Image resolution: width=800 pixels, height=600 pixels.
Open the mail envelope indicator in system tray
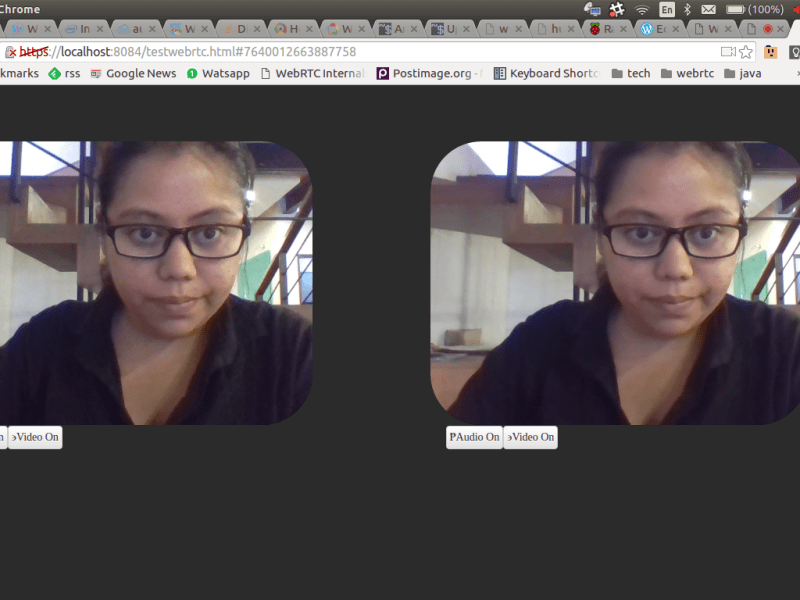(708, 9)
